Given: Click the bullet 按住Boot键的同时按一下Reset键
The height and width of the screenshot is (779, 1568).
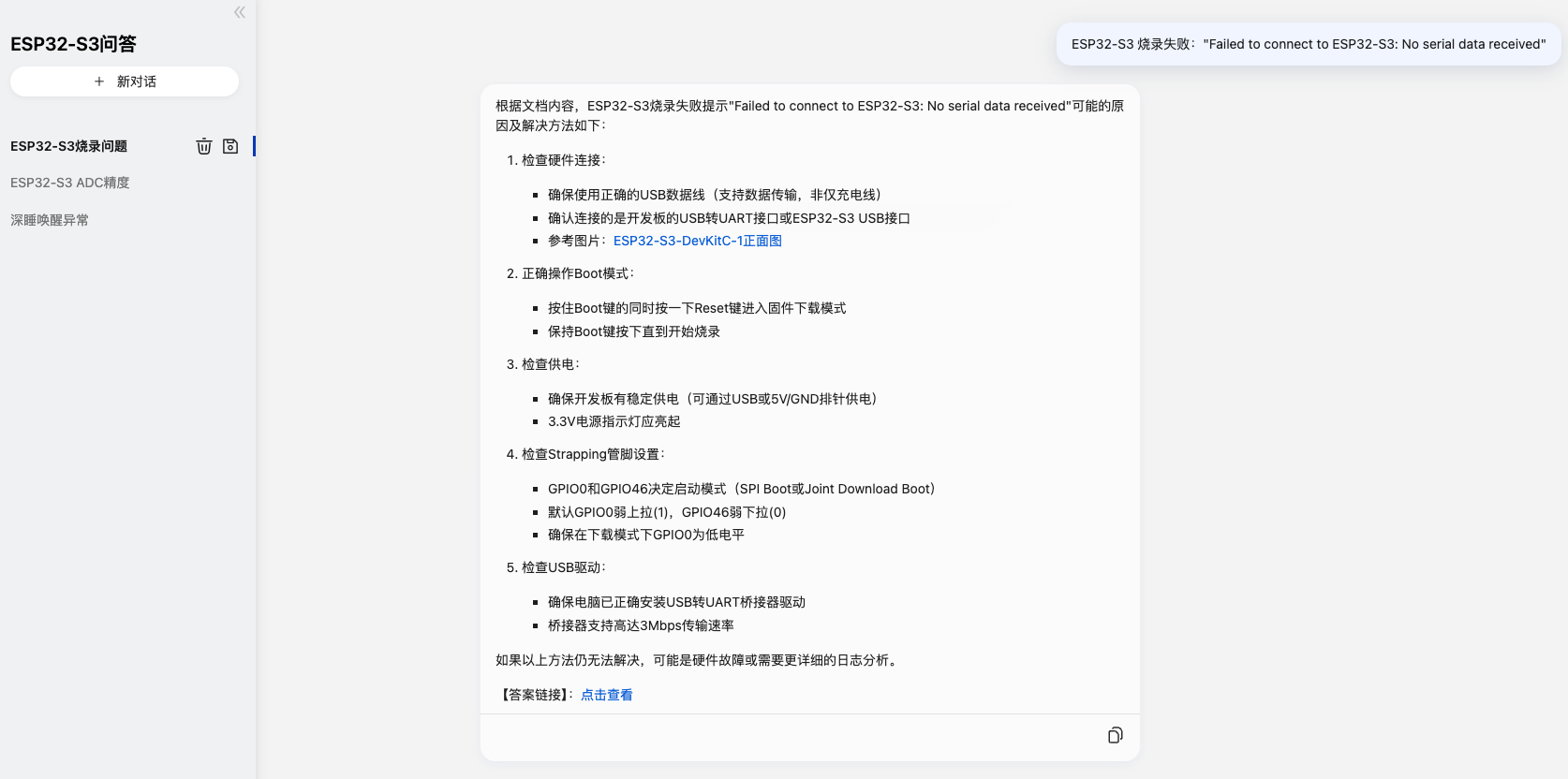Looking at the screenshot, I should pyautogui.click(x=697, y=308).
